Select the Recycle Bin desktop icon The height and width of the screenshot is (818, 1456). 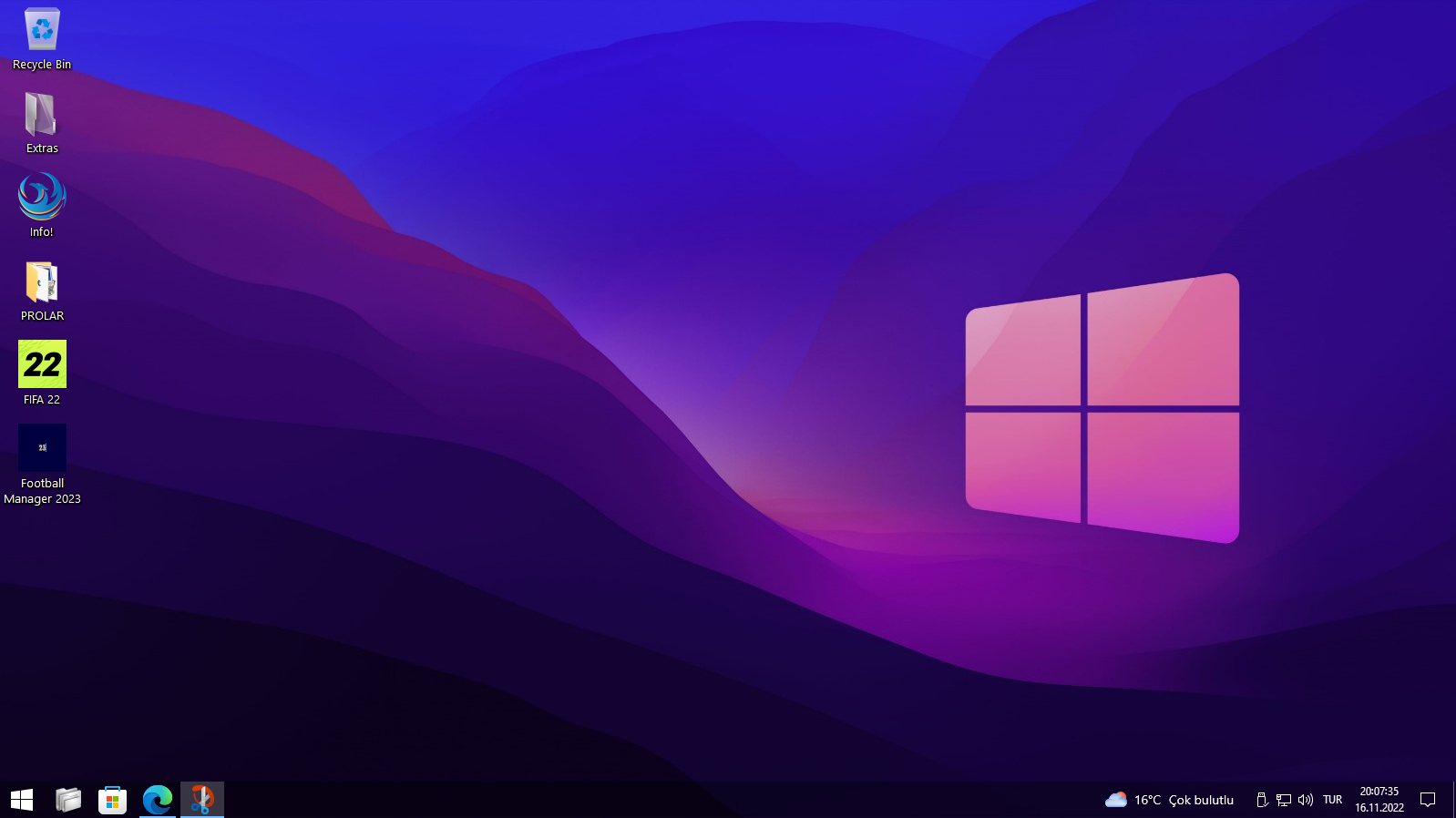point(42,39)
